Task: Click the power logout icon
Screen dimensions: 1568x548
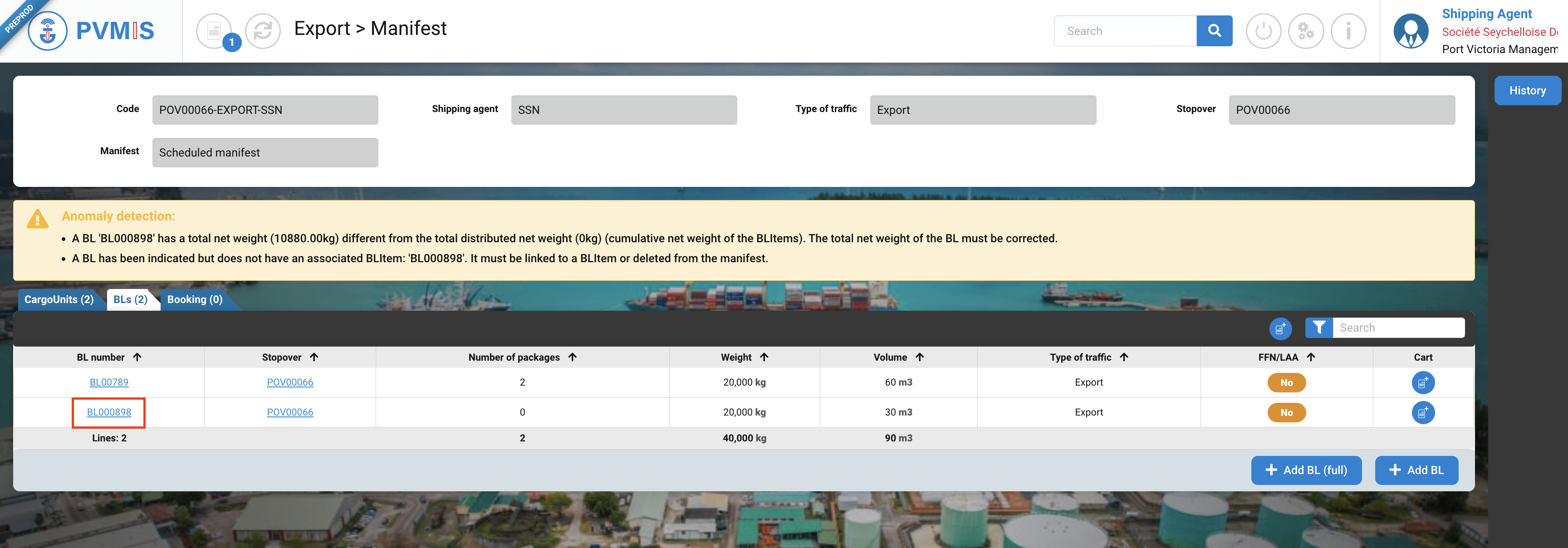Action: [x=1263, y=30]
